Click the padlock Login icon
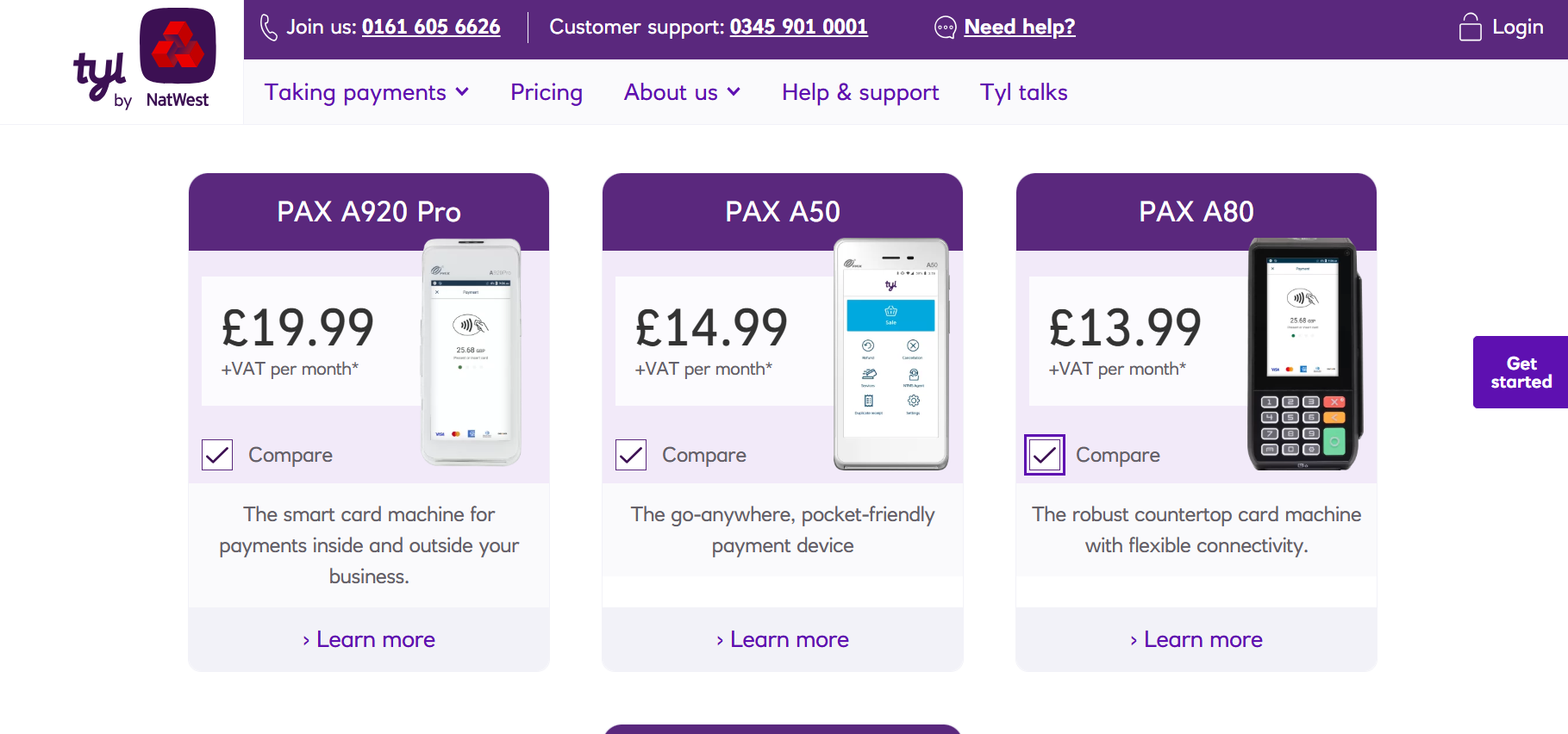Image resolution: width=1568 pixels, height=734 pixels. point(1470,28)
